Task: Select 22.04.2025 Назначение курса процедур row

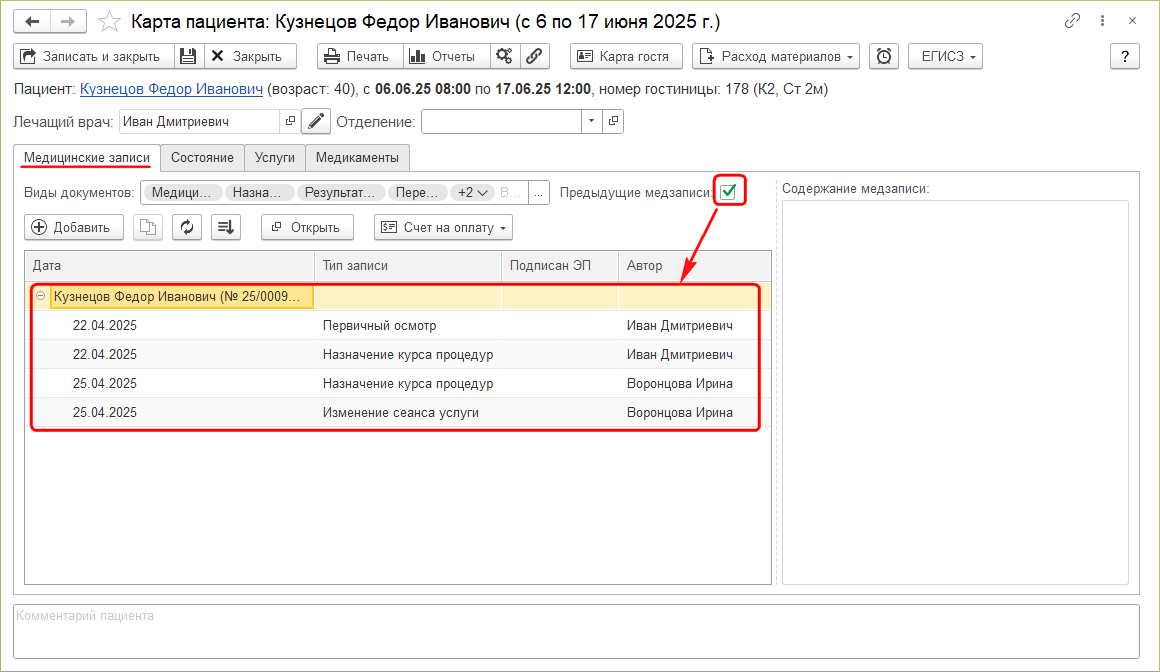Action: click(398, 355)
